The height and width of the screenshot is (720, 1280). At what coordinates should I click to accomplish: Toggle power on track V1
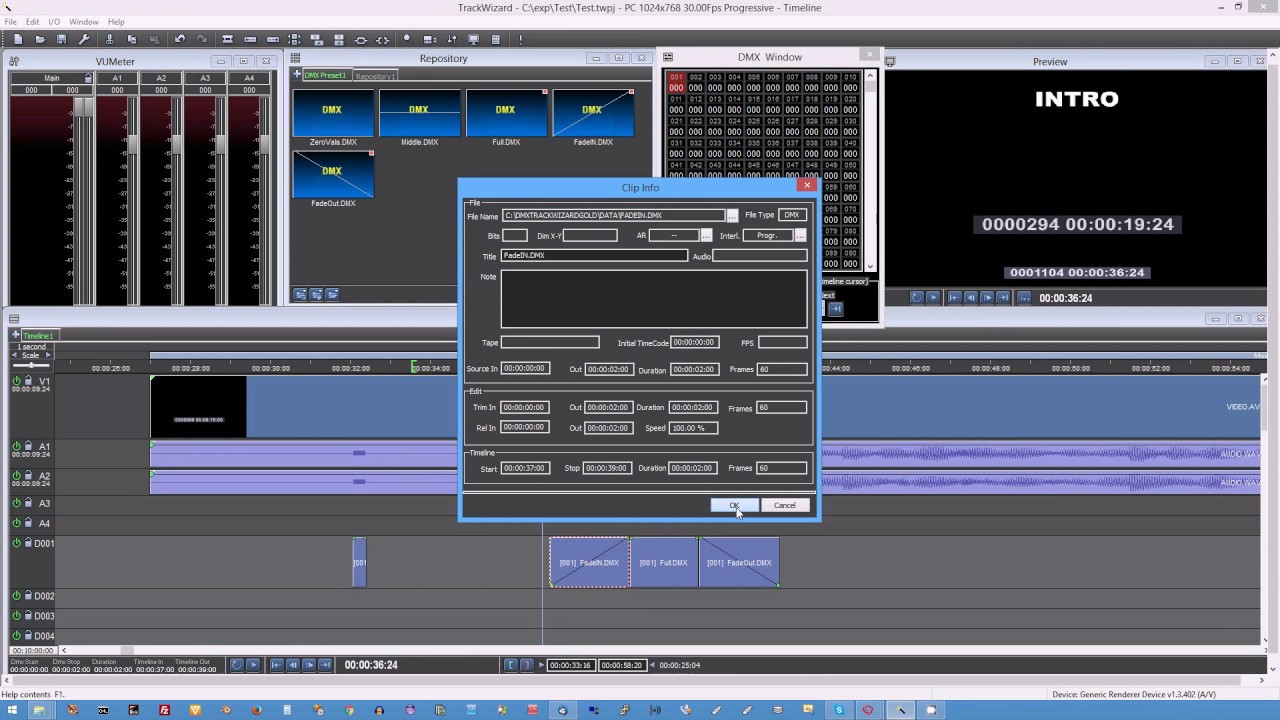pos(17,381)
